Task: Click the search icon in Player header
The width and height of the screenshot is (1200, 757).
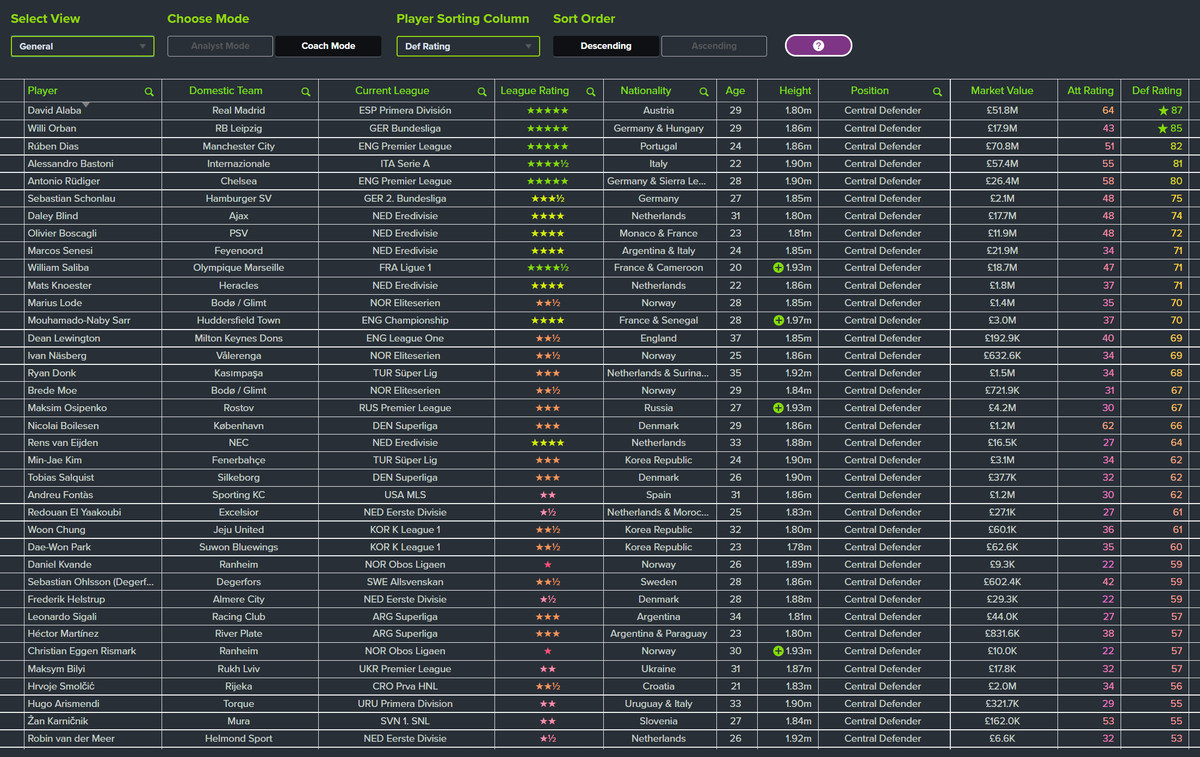Action: [x=149, y=91]
